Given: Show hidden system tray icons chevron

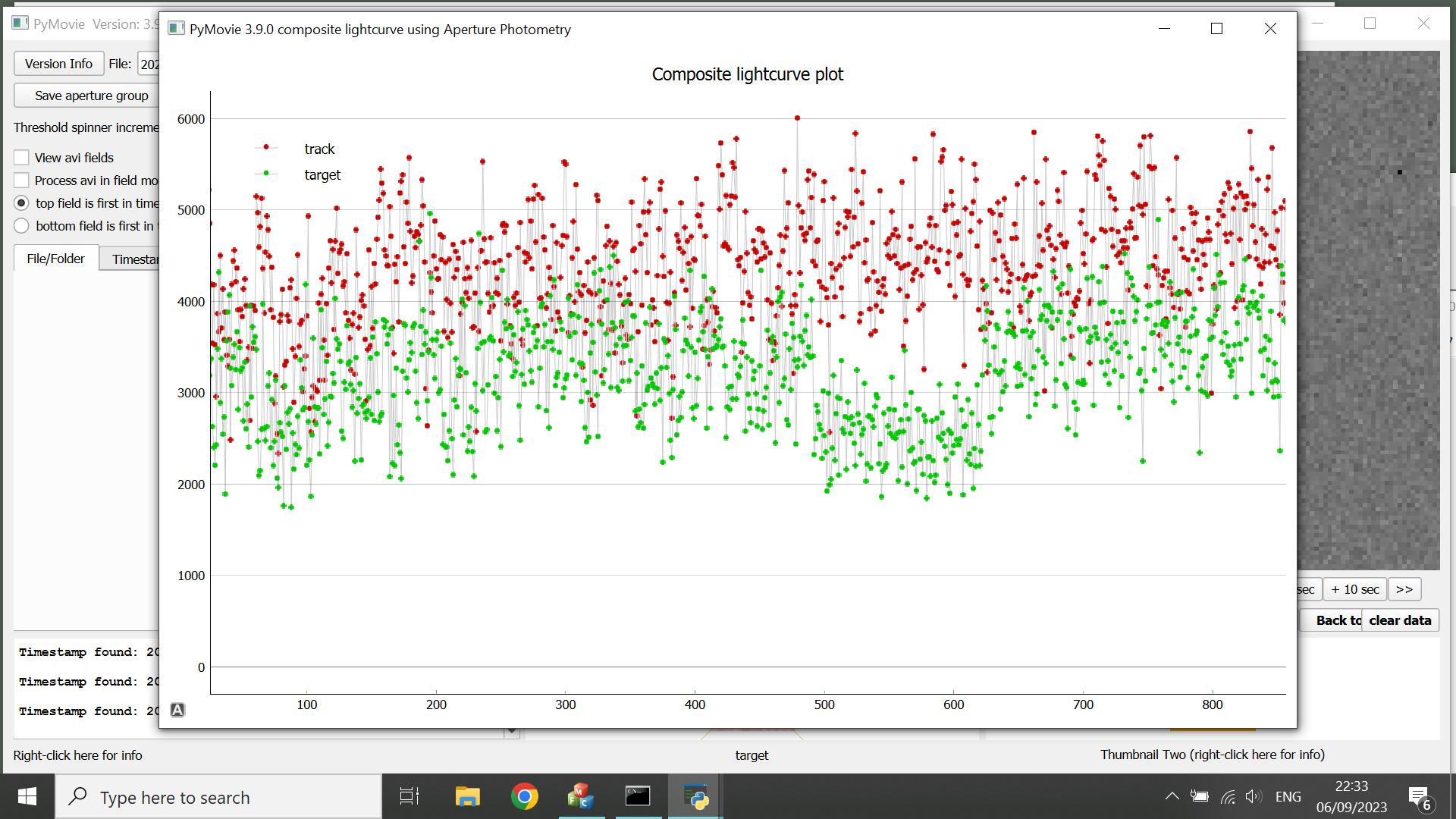Looking at the screenshot, I should pyautogui.click(x=1172, y=797).
